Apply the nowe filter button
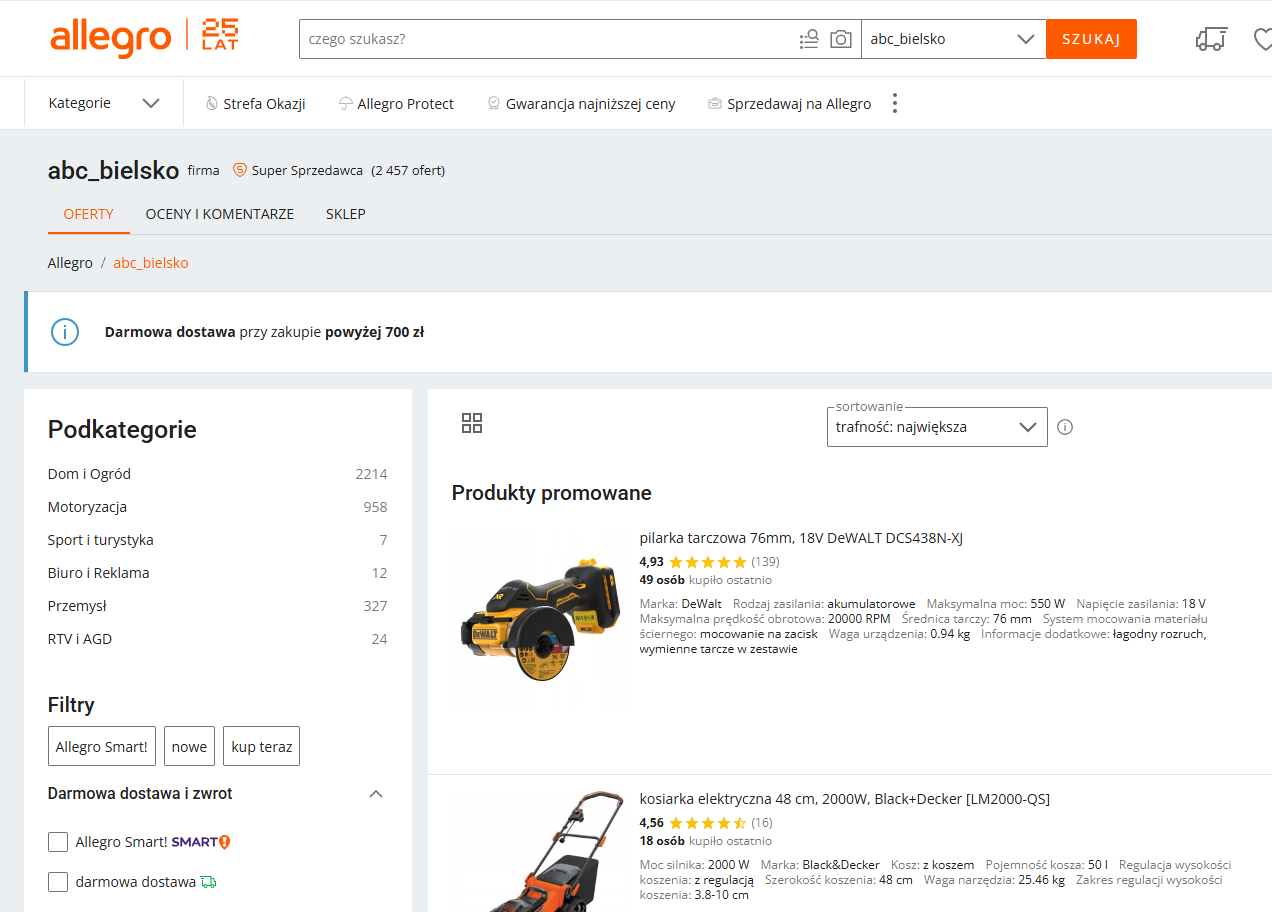Viewport: 1272px width, 912px height. 189,746
